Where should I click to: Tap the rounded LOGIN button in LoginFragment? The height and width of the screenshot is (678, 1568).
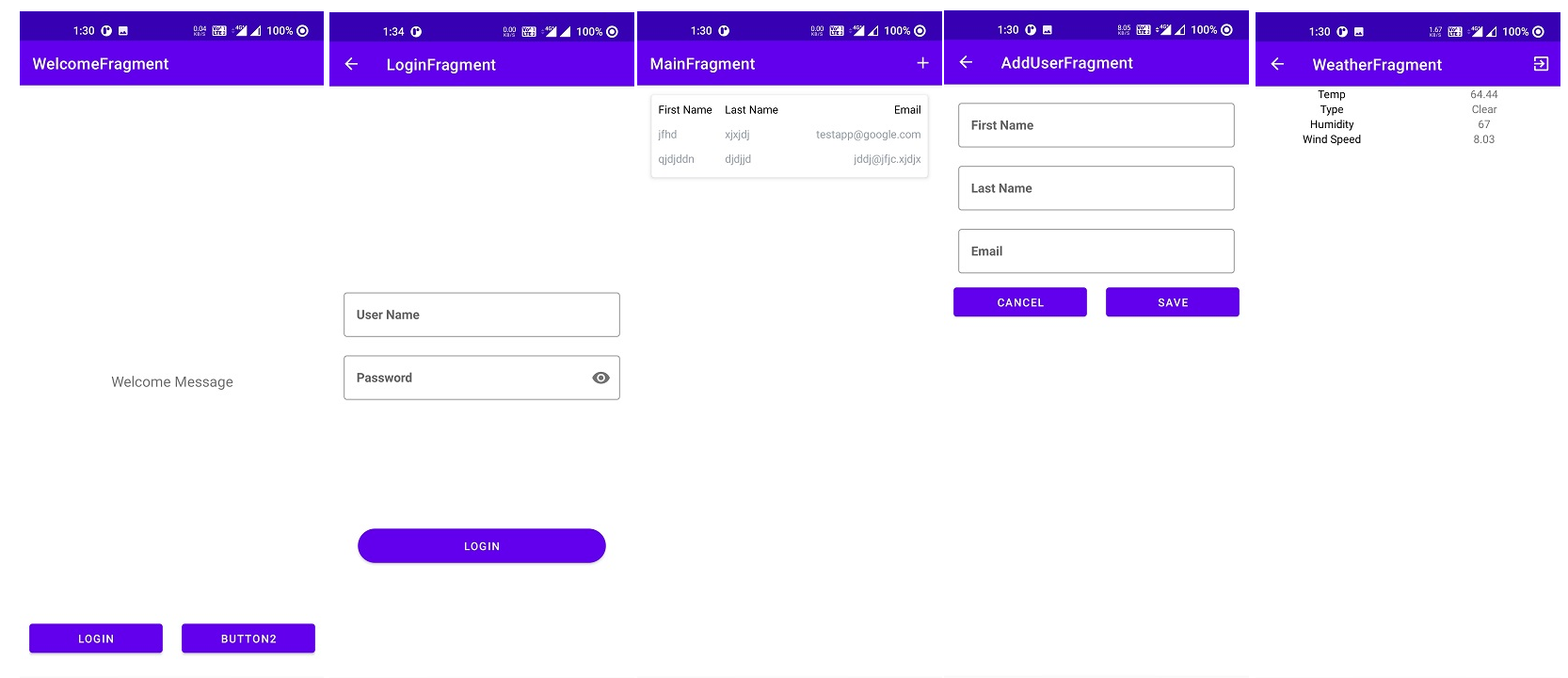[482, 546]
